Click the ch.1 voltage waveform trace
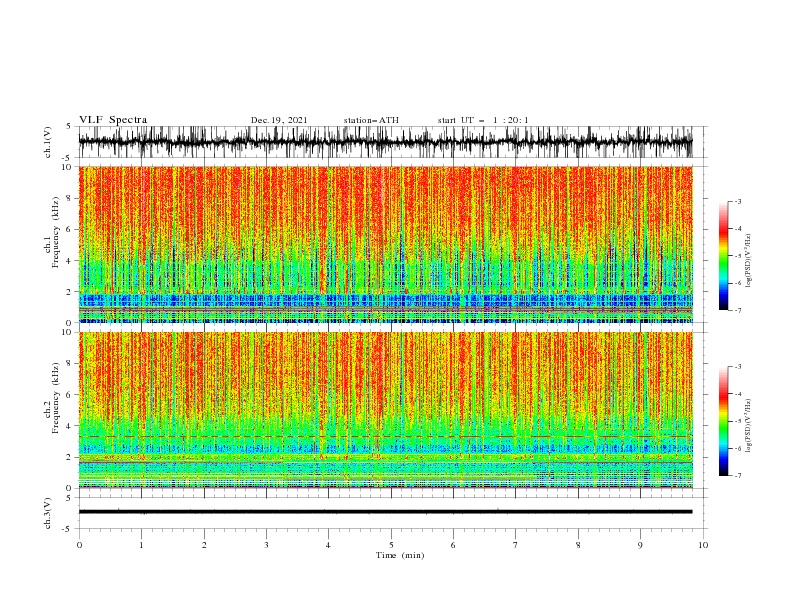 [385, 142]
